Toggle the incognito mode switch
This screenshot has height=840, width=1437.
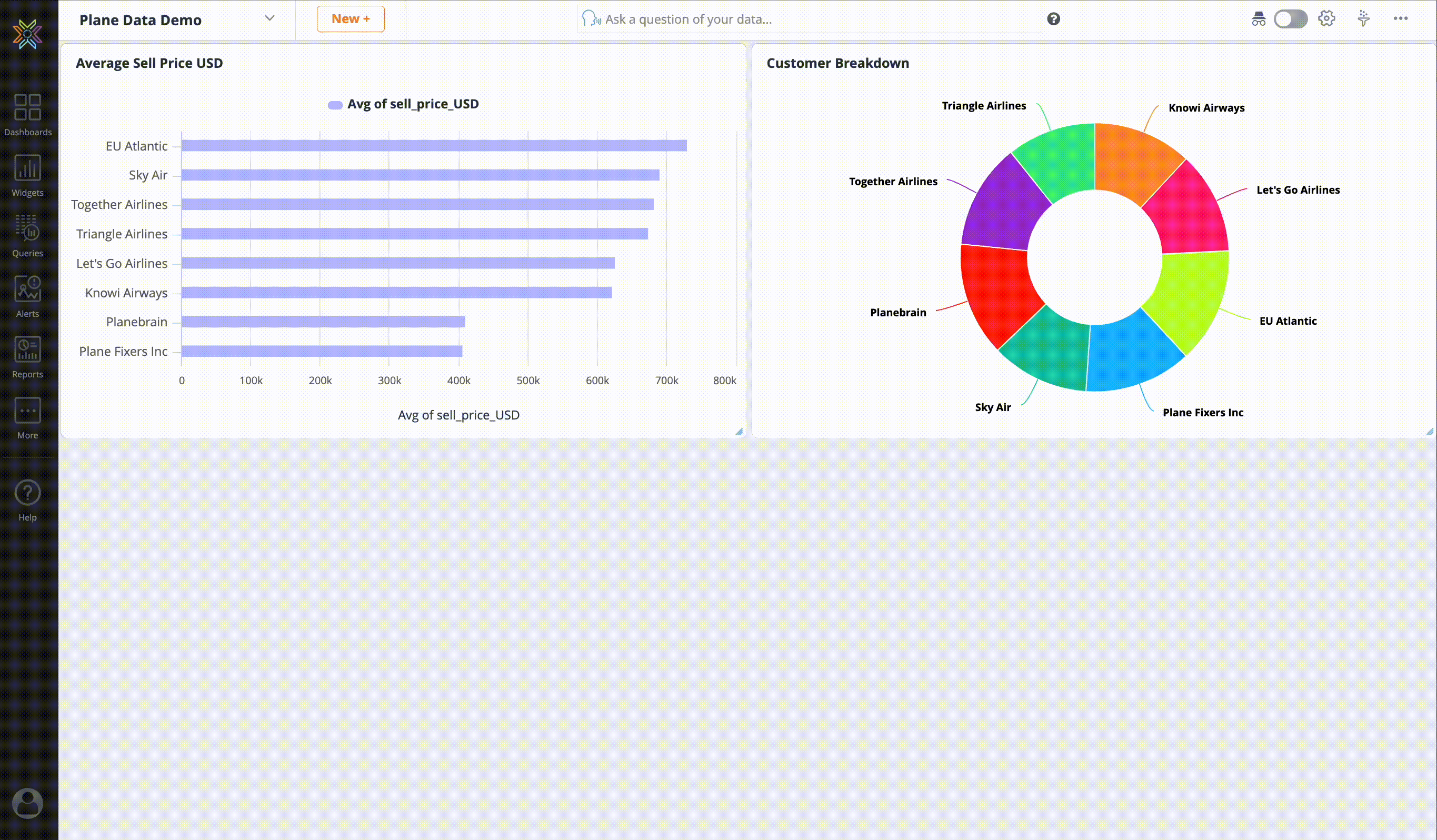(x=1291, y=19)
